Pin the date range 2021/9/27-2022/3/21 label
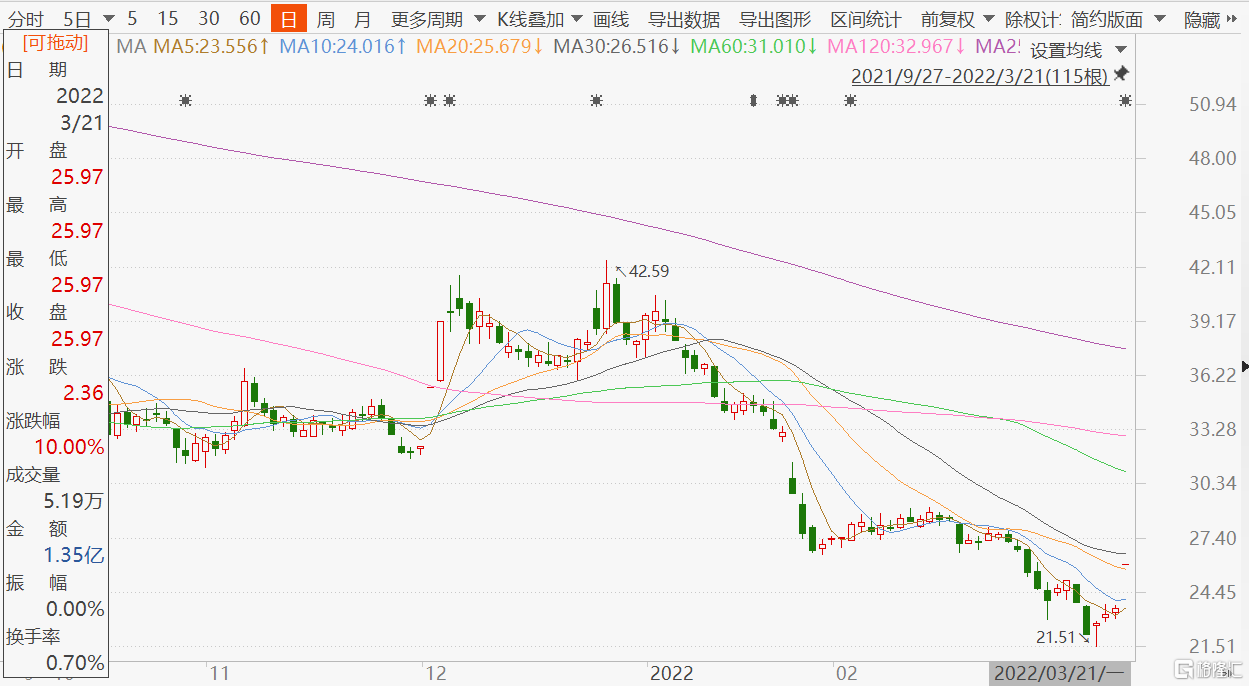 click(x=1121, y=75)
